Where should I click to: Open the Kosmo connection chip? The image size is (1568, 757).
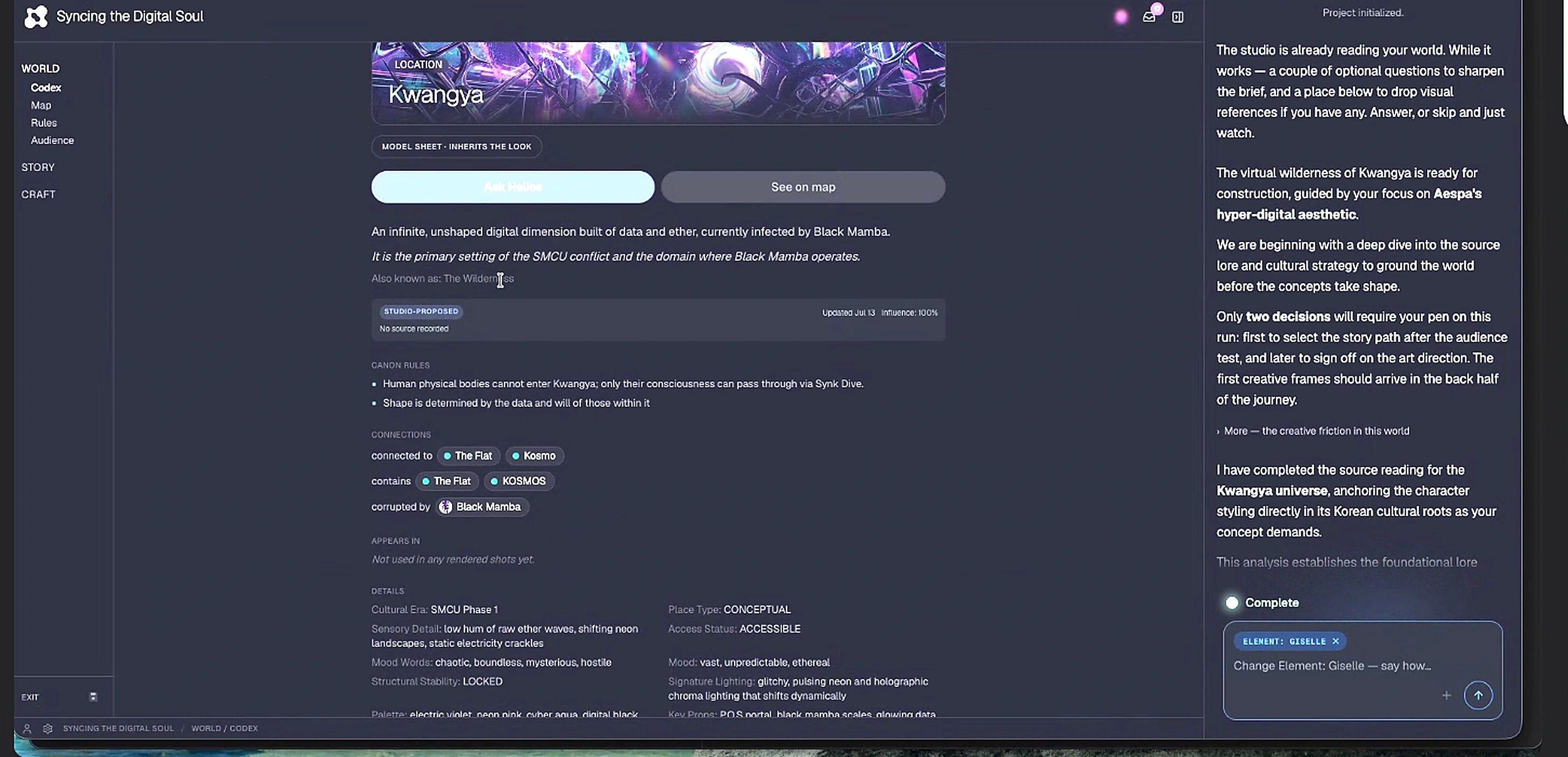coord(534,456)
